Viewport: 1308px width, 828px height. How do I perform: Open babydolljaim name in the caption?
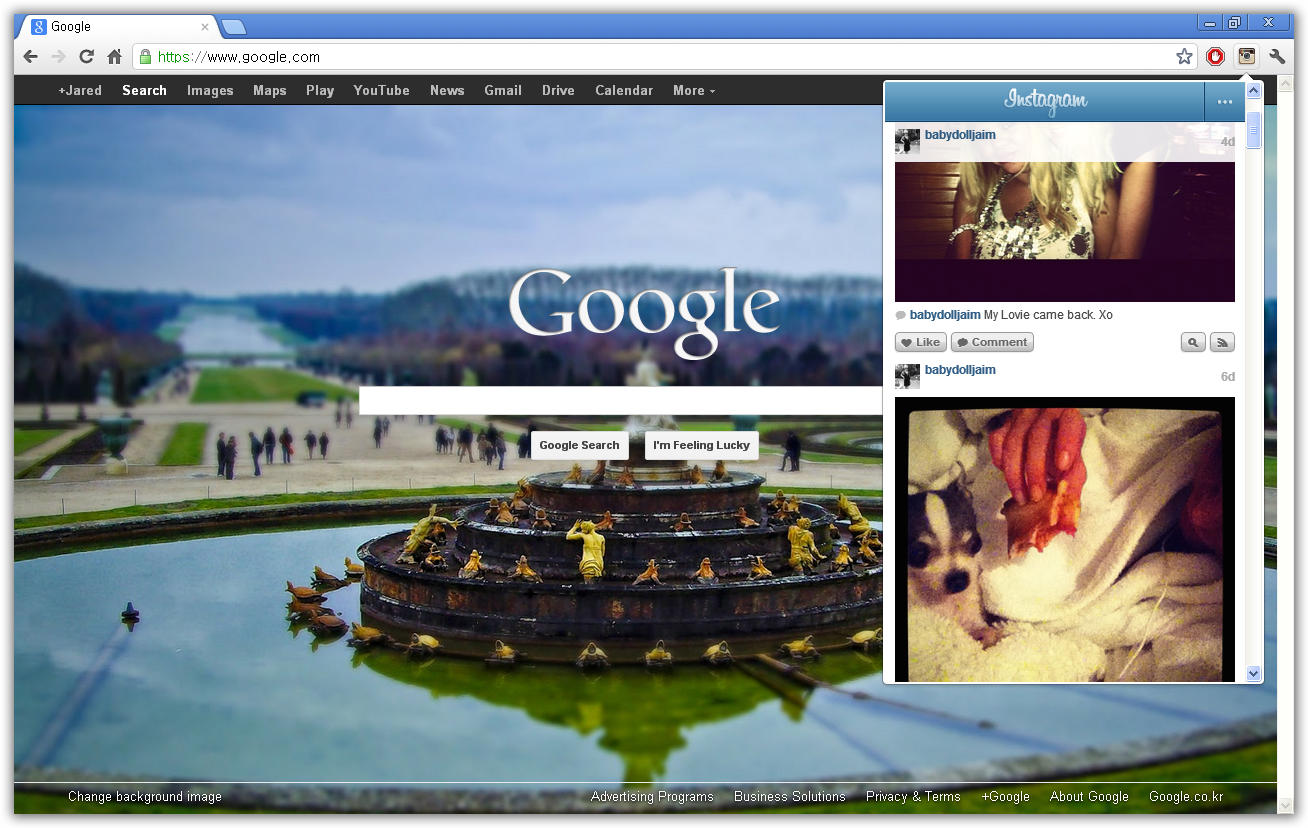945,315
